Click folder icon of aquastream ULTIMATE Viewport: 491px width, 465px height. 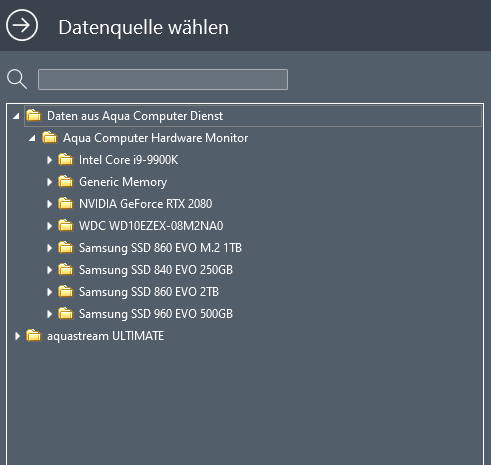(34, 335)
